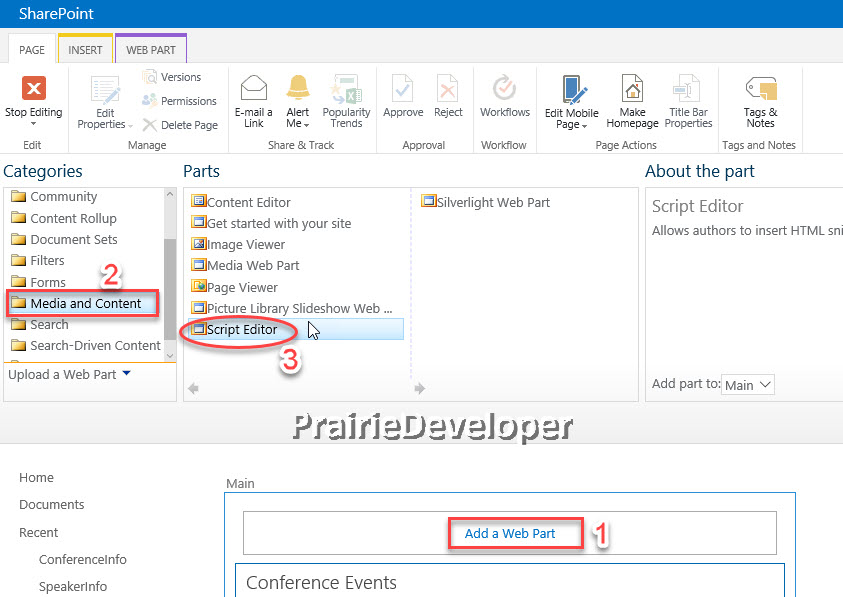Open Edit Properties in the ribbon
The image size is (843, 597).
pyautogui.click(x=105, y=102)
